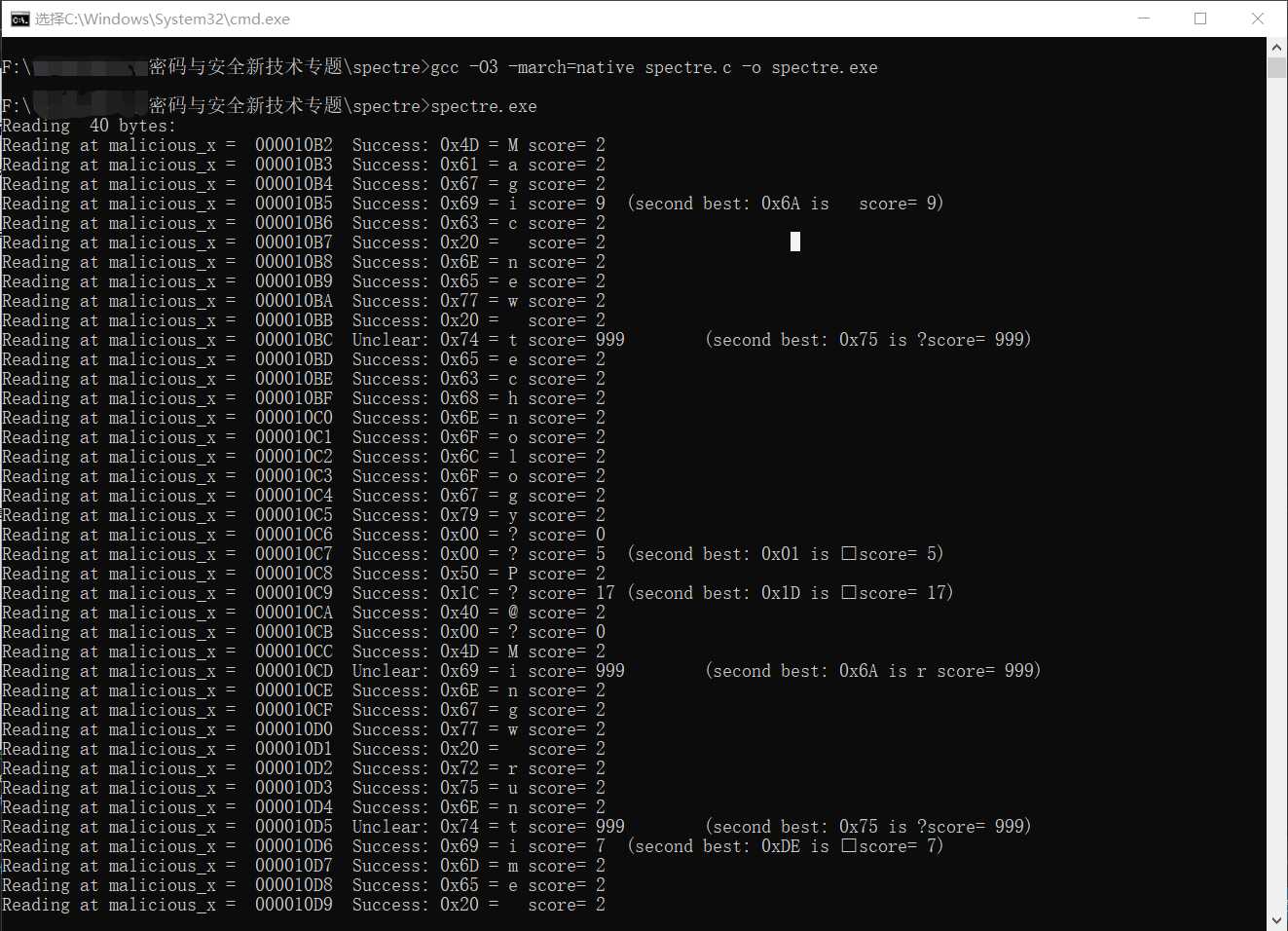Click address 000010D4 in output
The width and height of the screenshot is (1288, 931).
tap(294, 807)
